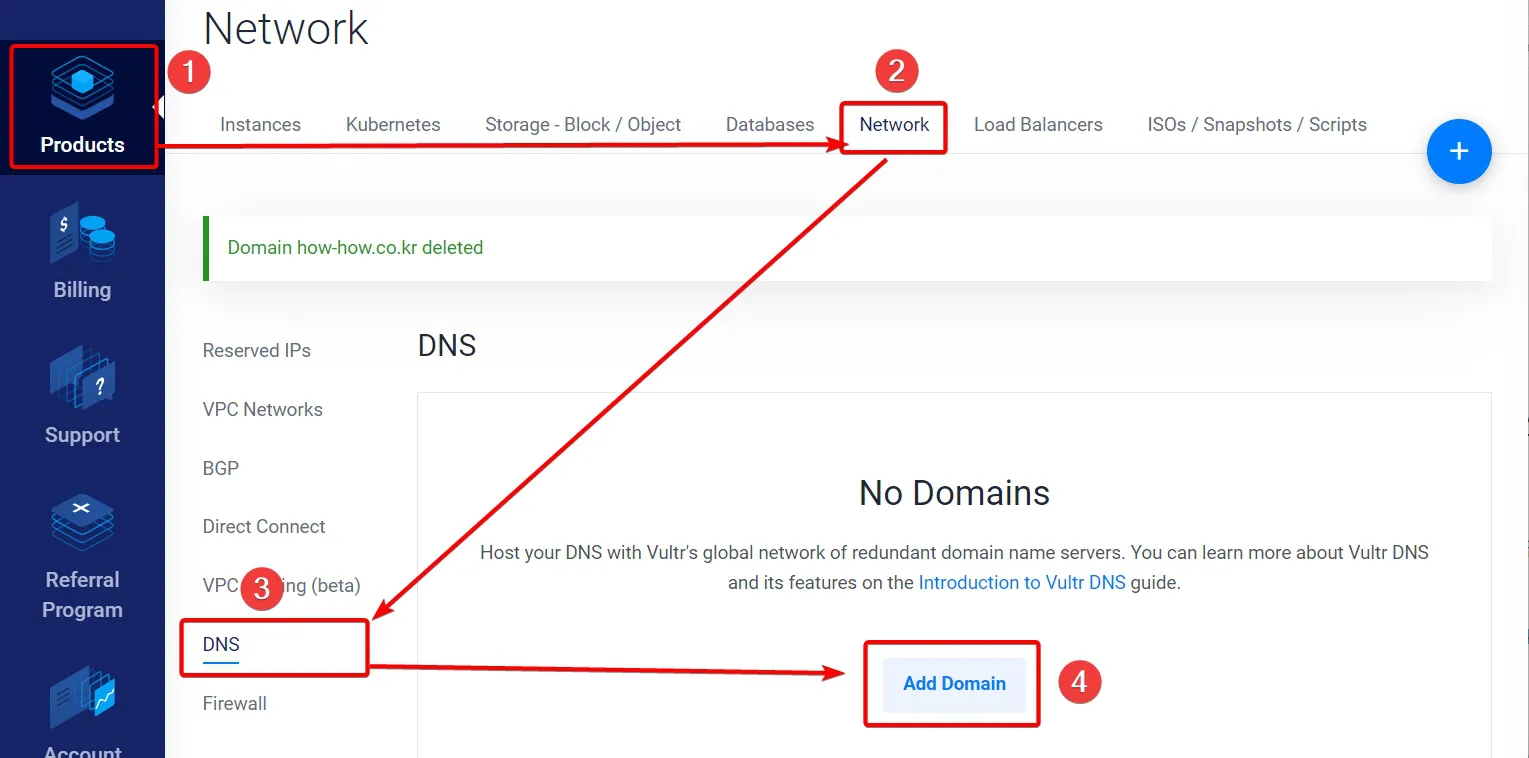Open Firewall in the side menu

235,704
